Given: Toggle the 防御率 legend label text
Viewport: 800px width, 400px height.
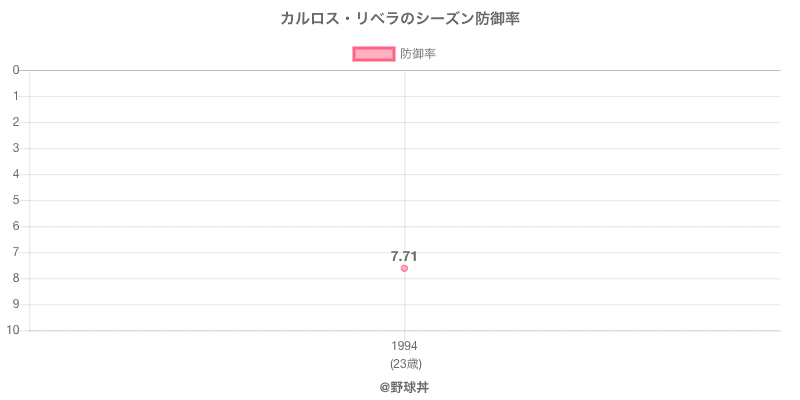Looking at the screenshot, I should coord(417,54).
